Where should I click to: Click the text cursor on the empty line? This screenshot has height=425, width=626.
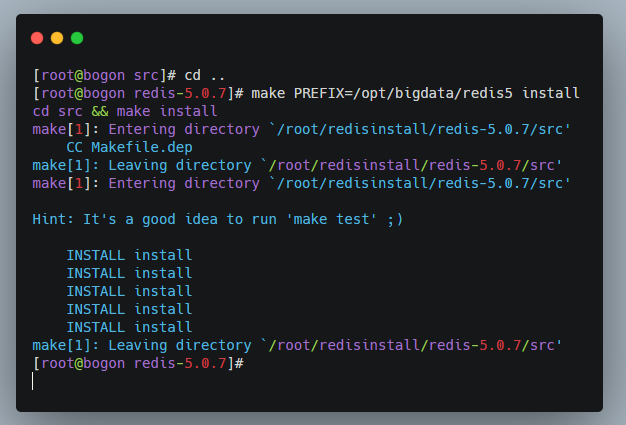(33, 381)
